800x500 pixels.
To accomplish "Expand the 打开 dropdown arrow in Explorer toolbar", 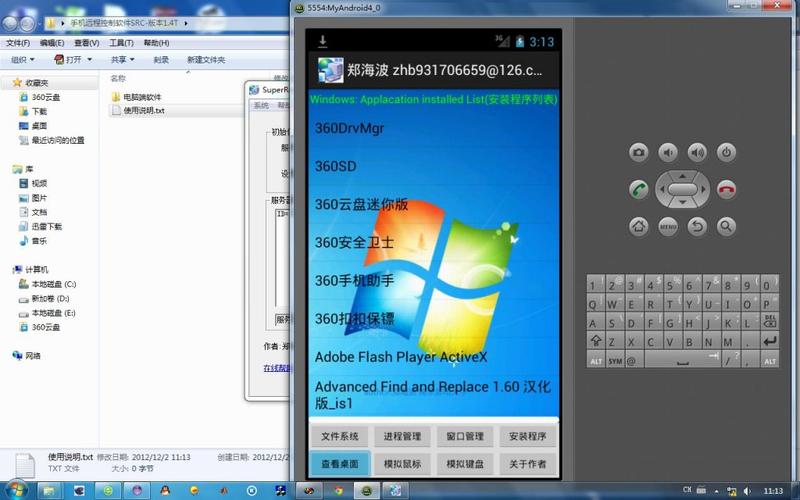I will coord(90,60).
